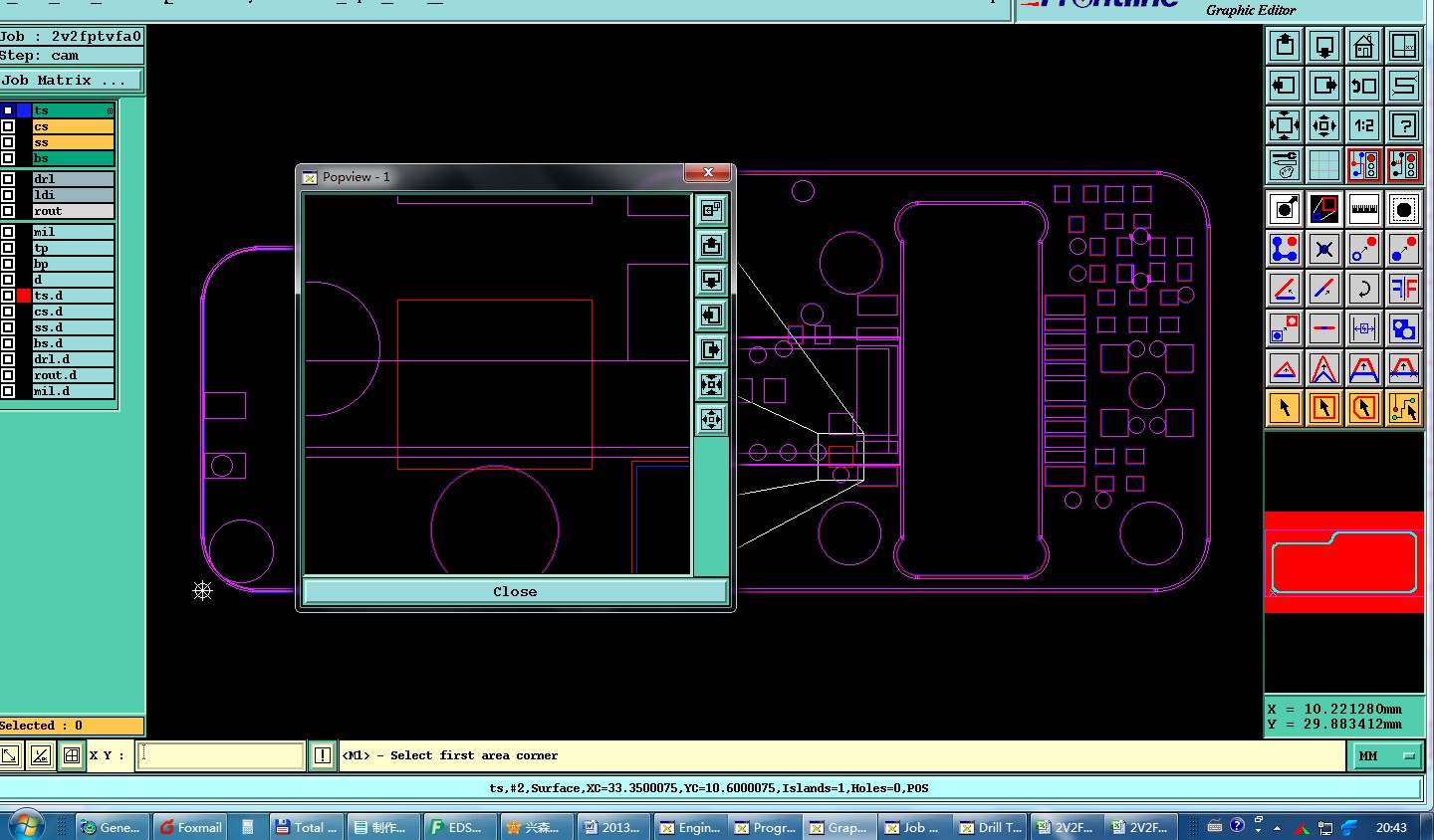
Task: Open the MM units dropdown
Action: pyautogui.click(x=1386, y=756)
